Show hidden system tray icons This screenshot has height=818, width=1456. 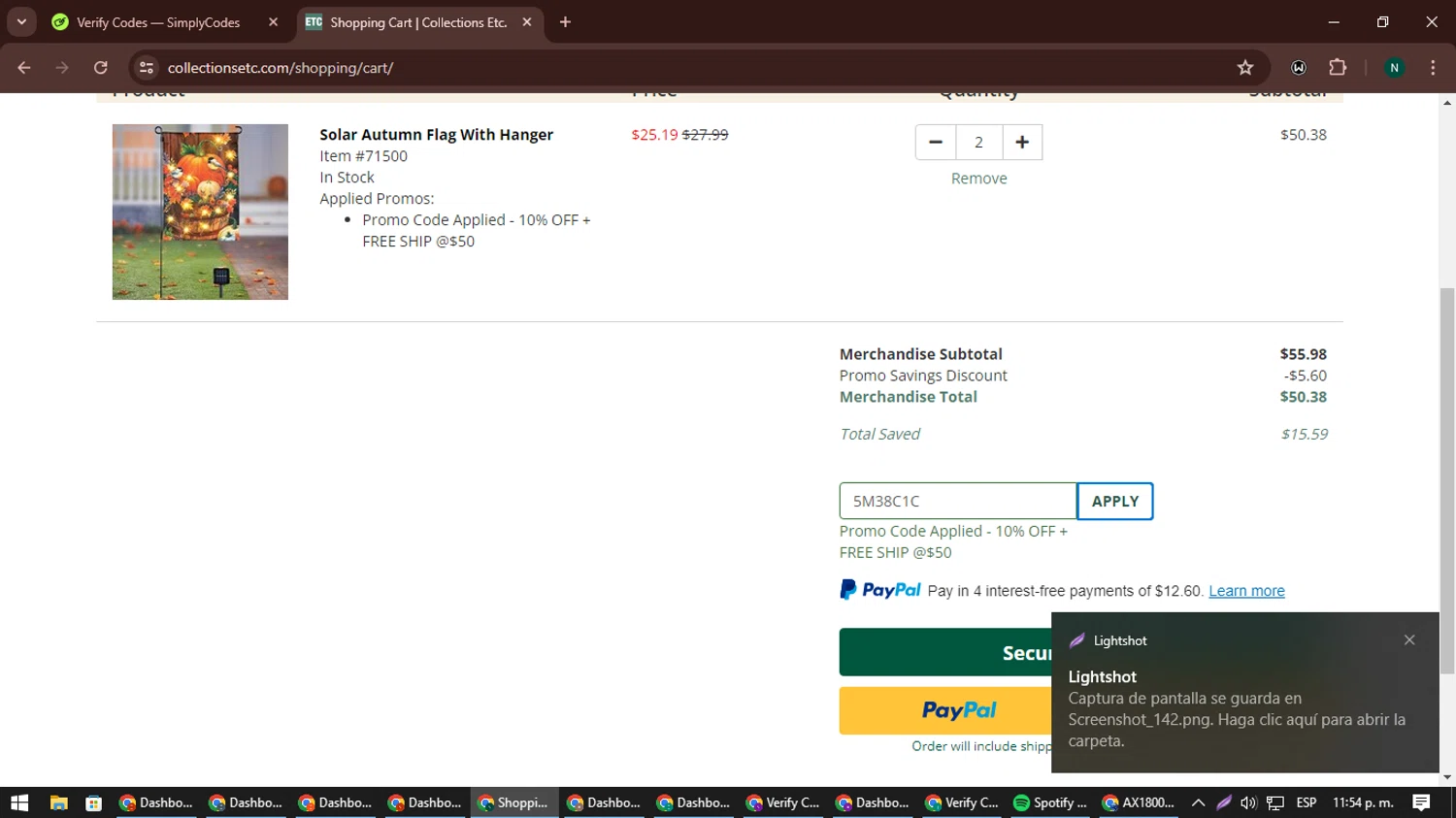point(1198,802)
